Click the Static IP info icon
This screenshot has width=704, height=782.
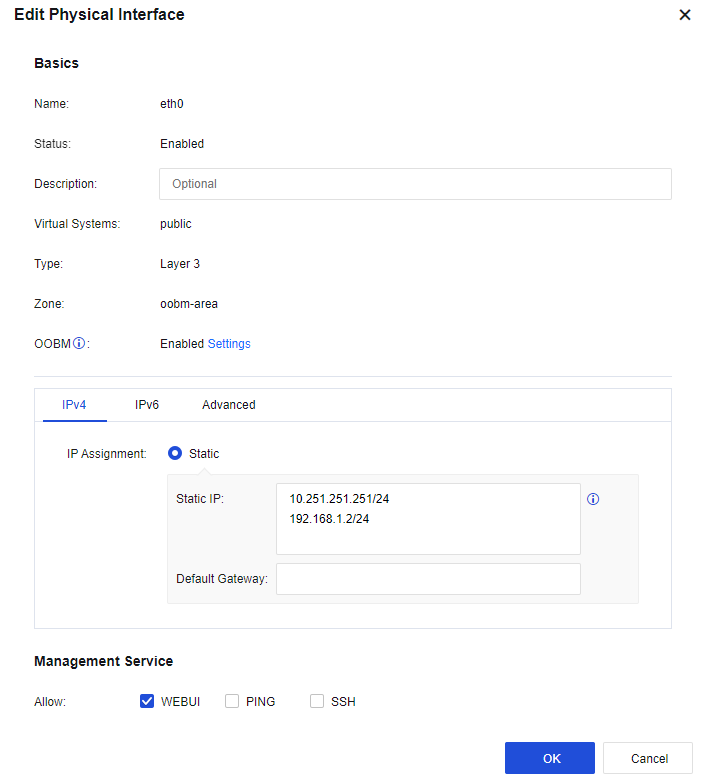point(593,499)
